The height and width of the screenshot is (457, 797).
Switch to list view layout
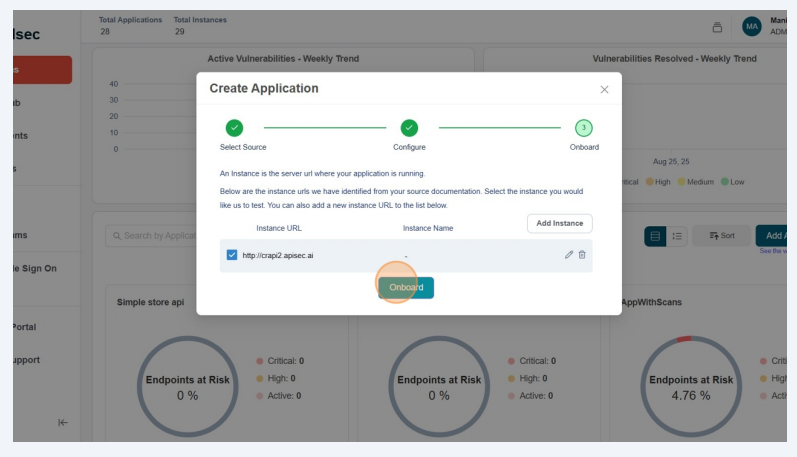[677, 236]
